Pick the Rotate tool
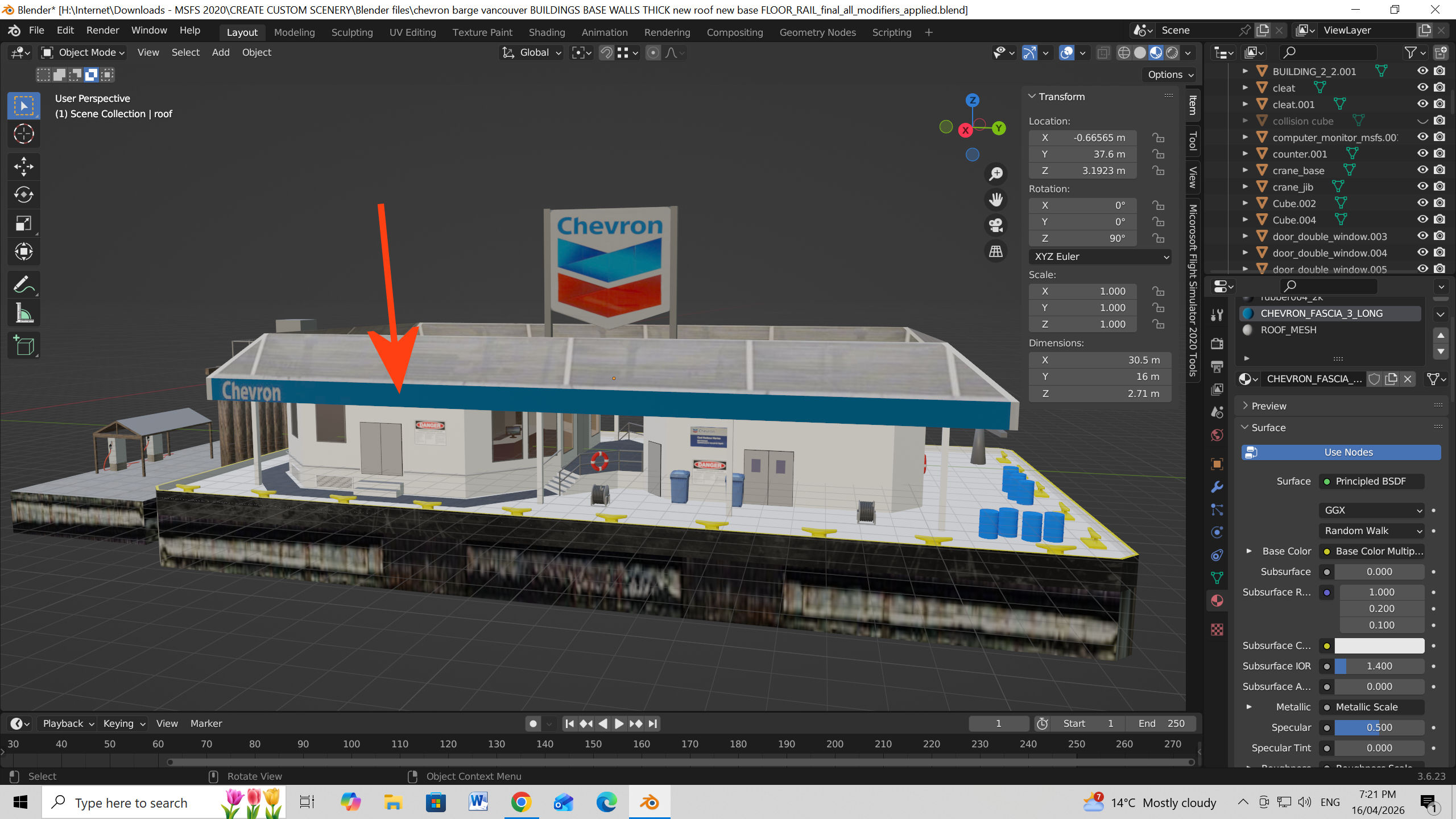 pos(23,195)
